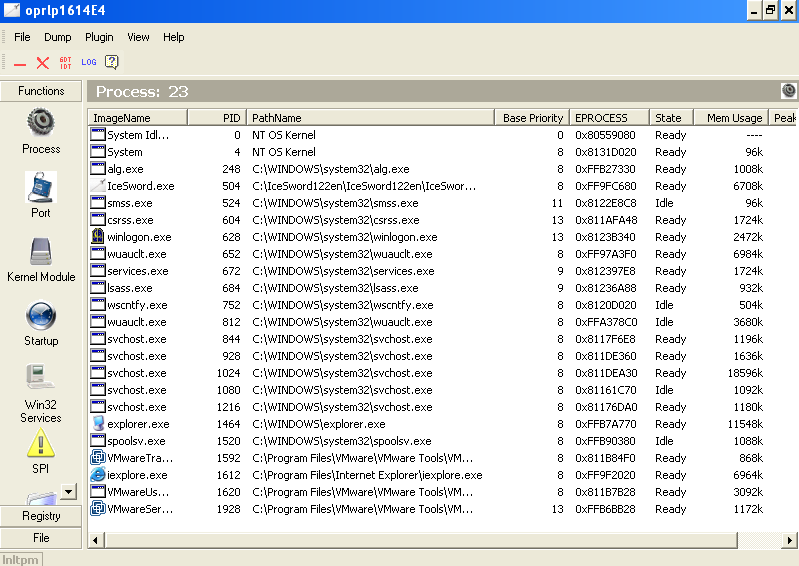Screen dimensions: 799x566
Task: Click path C:\WINDOWS\explorer.exe
Action: coord(318,424)
